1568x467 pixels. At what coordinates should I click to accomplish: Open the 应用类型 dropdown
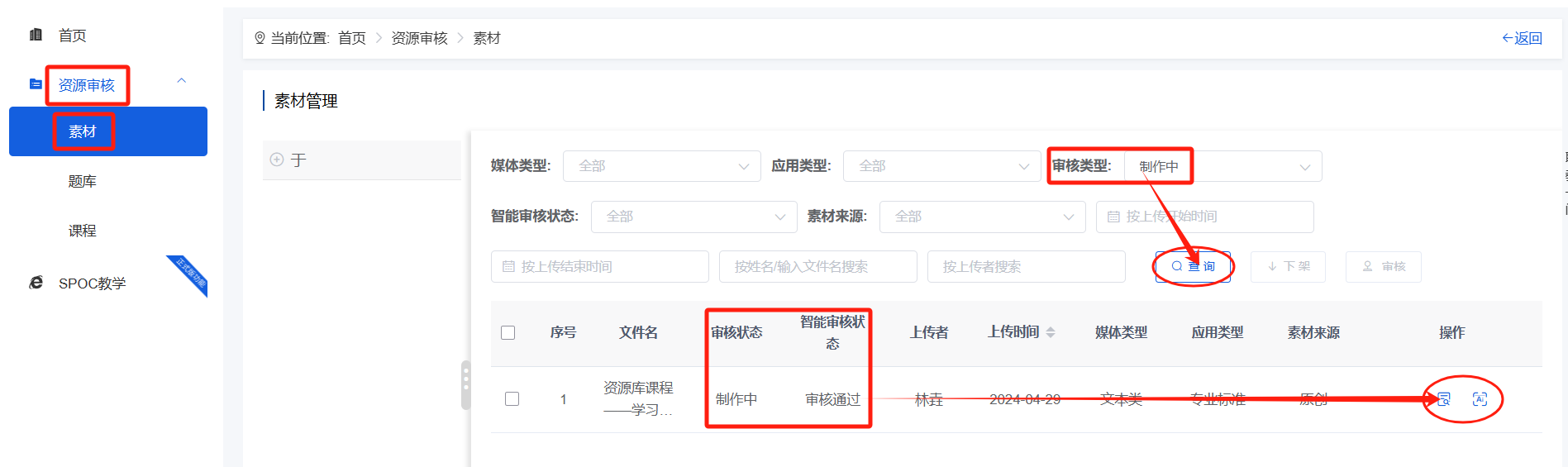pyautogui.click(x=941, y=166)
